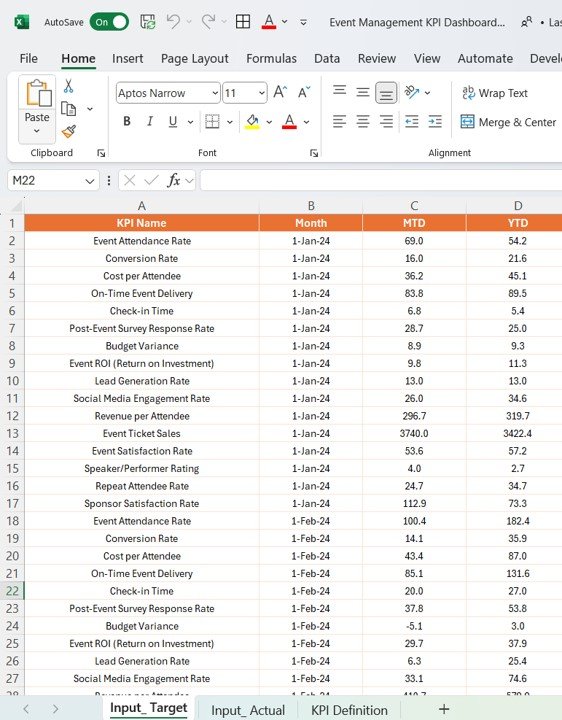Open Clipboard pane dialog launcher
Viewport: 562px width, 720px height.
(x=101, y=153)
